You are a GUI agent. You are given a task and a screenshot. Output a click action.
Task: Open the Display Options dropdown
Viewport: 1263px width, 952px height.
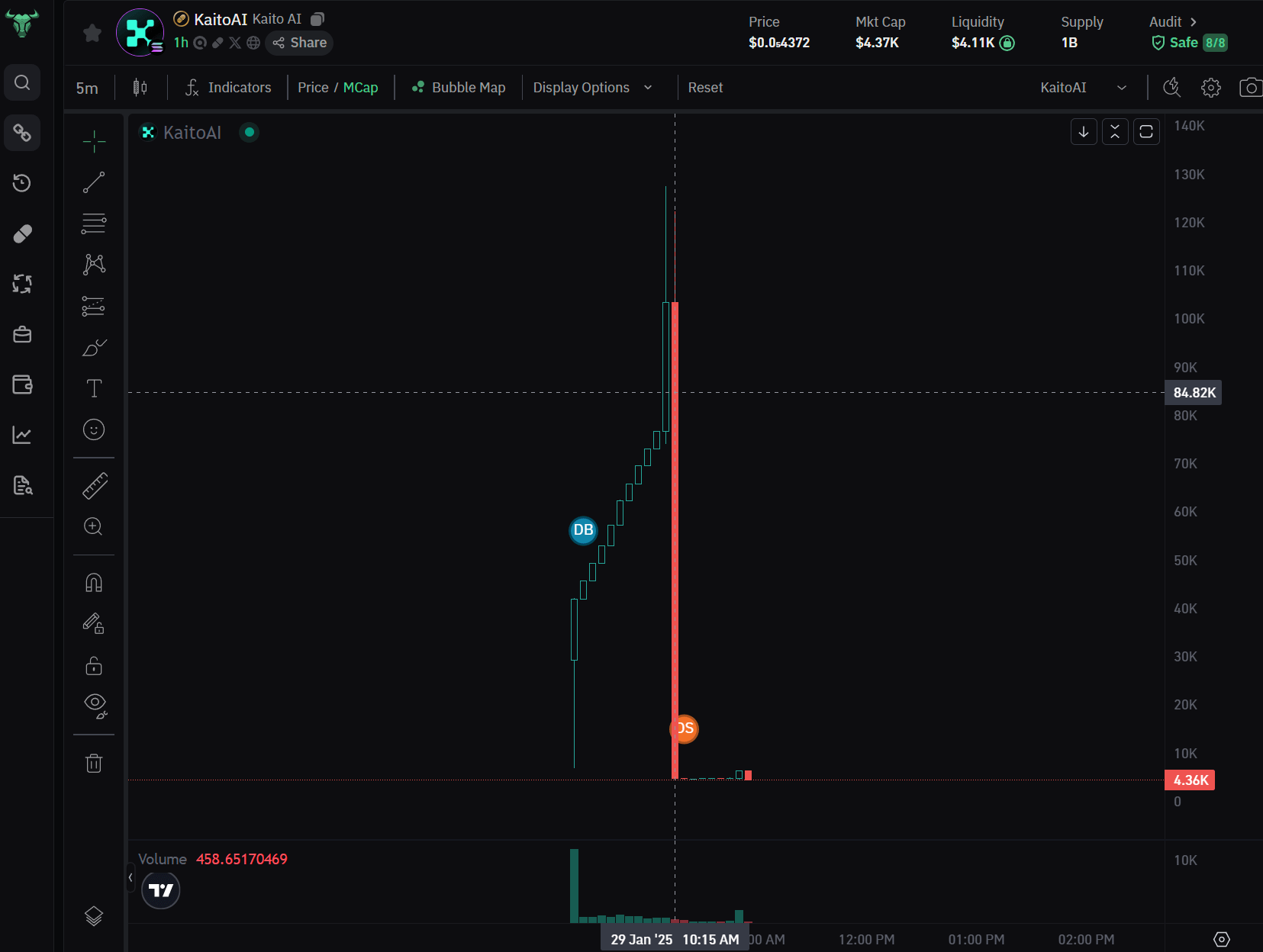point(594,87)
